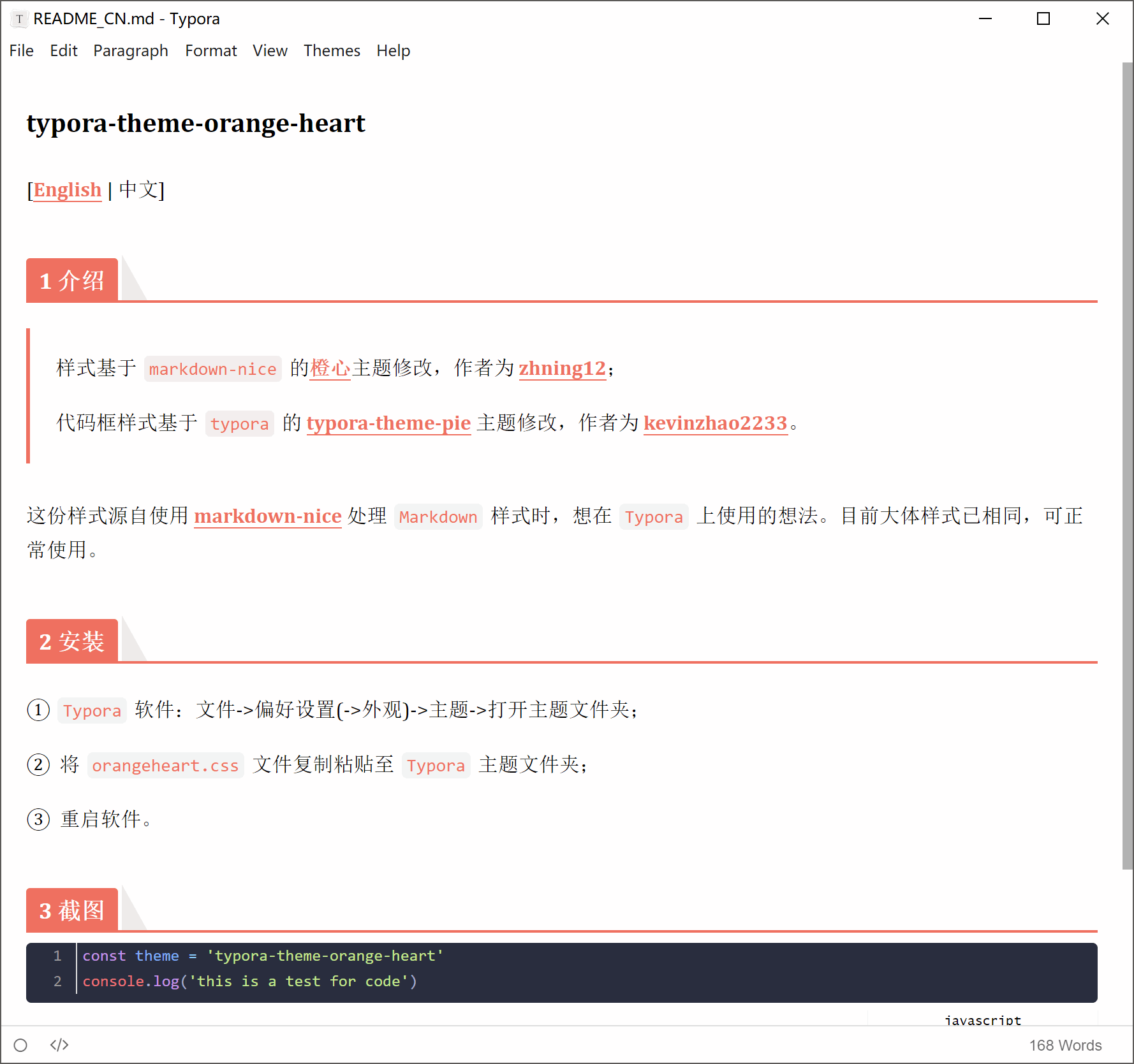Open the Format menu
Screen dimensions: 1134x1064
(x=211, y=50)
